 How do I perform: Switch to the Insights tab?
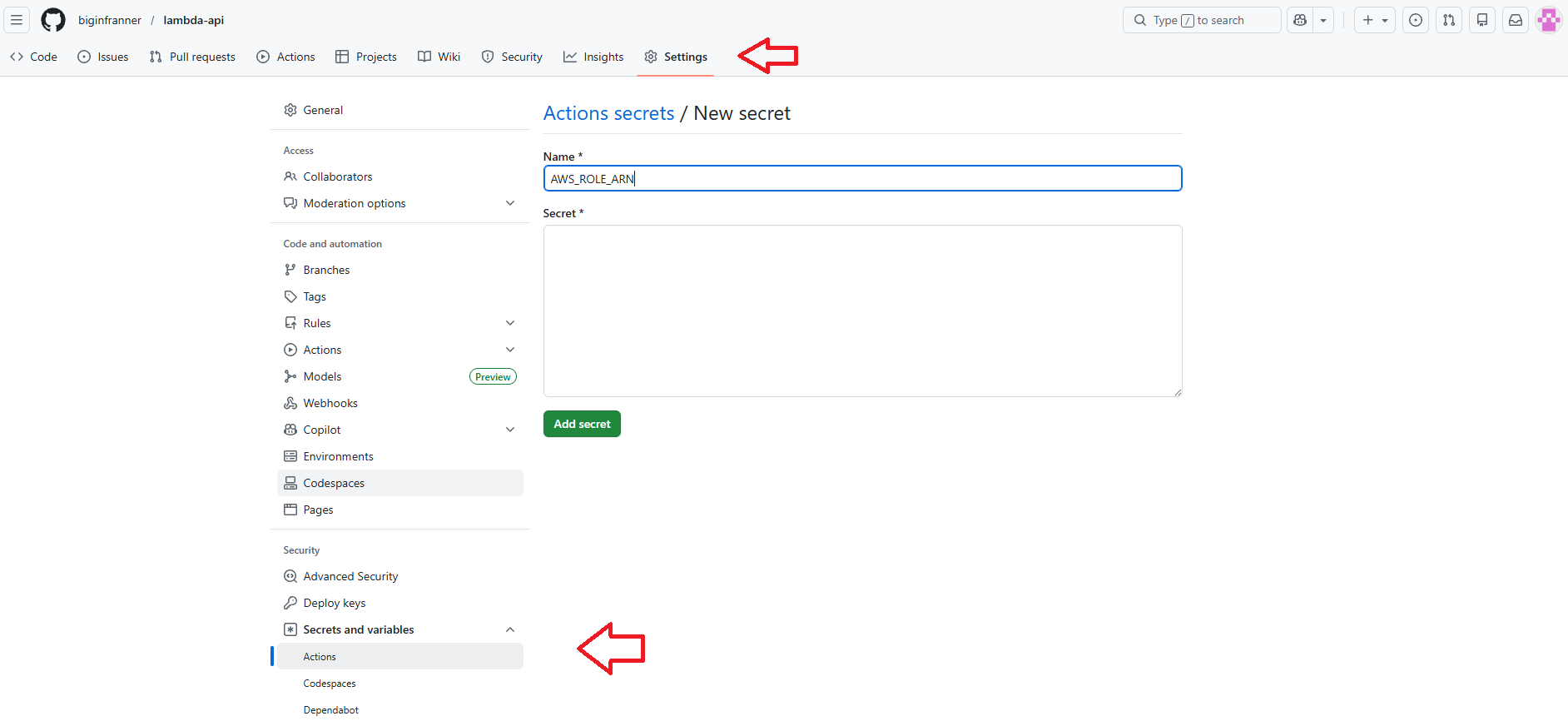593,57
